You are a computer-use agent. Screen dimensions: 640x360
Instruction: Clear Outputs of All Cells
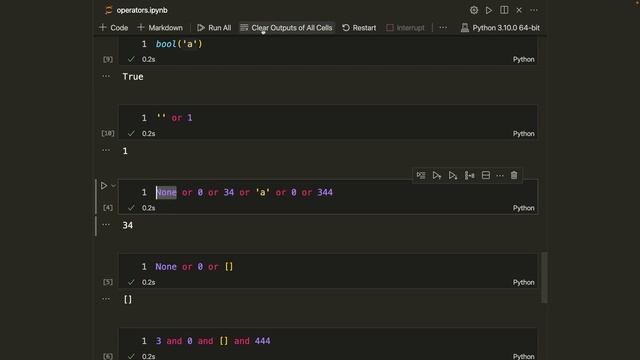pos(287,28)
